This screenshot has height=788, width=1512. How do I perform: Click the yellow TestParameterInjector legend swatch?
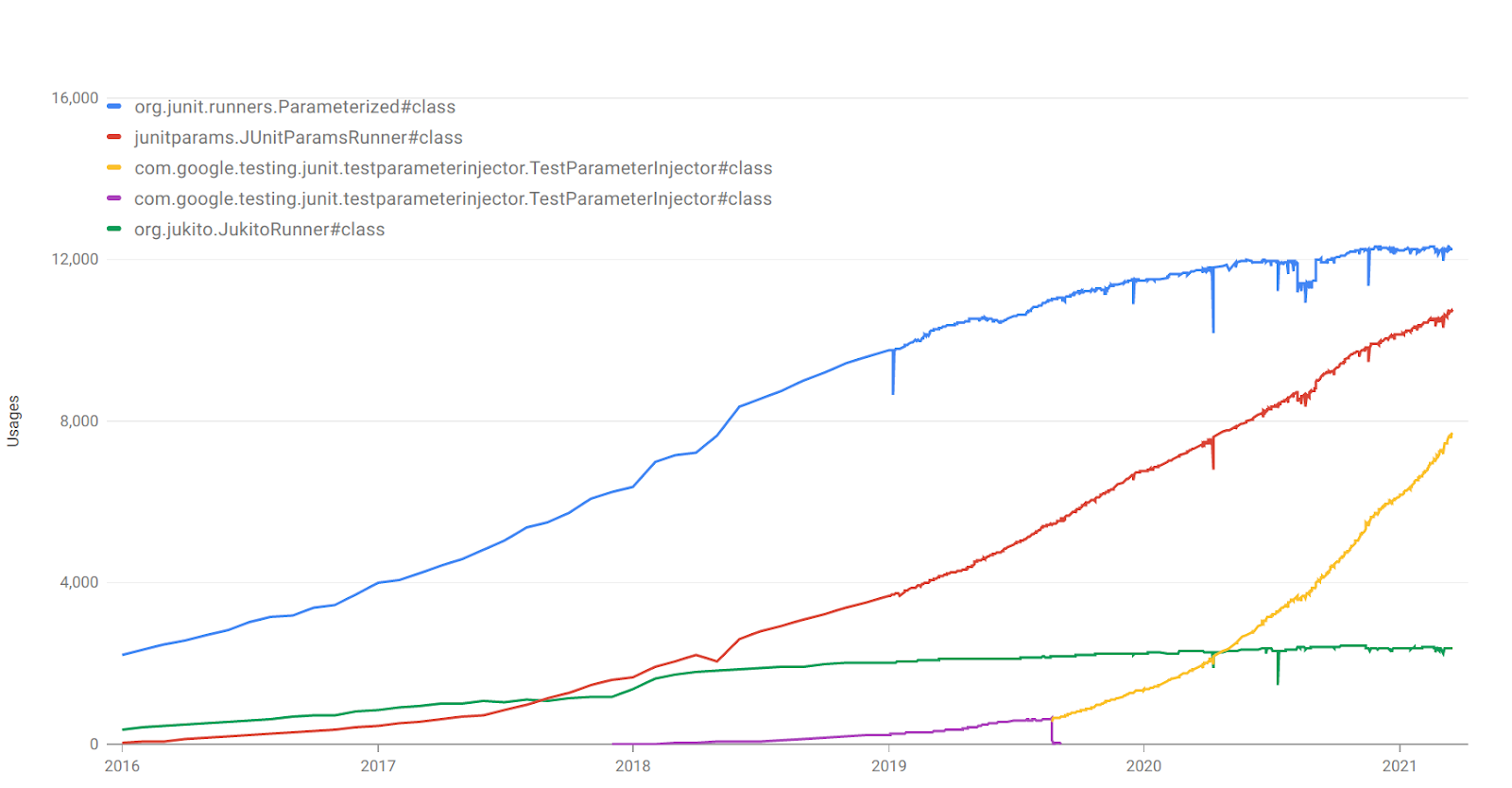point(114,168)
